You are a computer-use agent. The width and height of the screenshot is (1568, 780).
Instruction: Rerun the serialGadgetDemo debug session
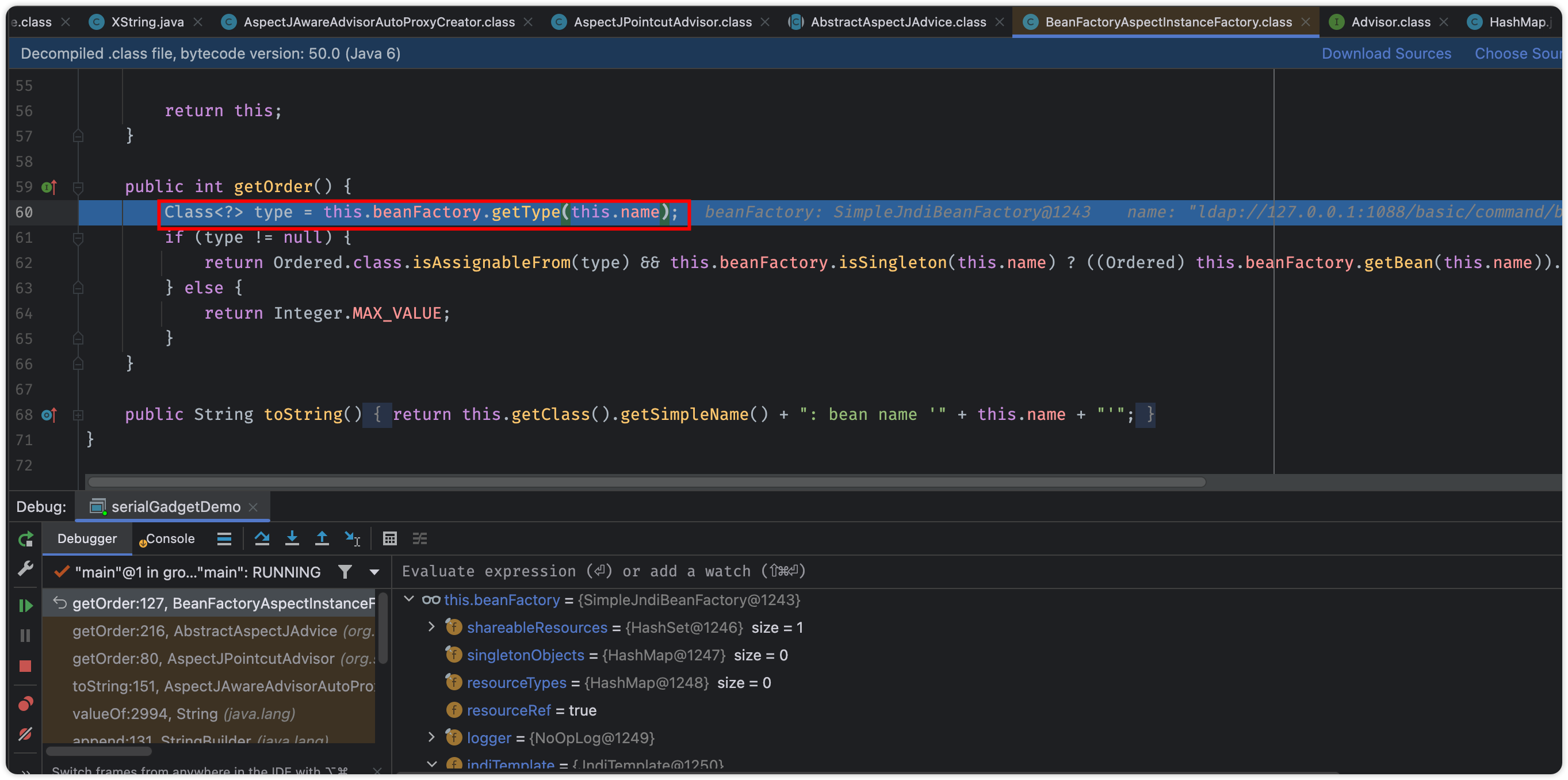tap(25, 539)
